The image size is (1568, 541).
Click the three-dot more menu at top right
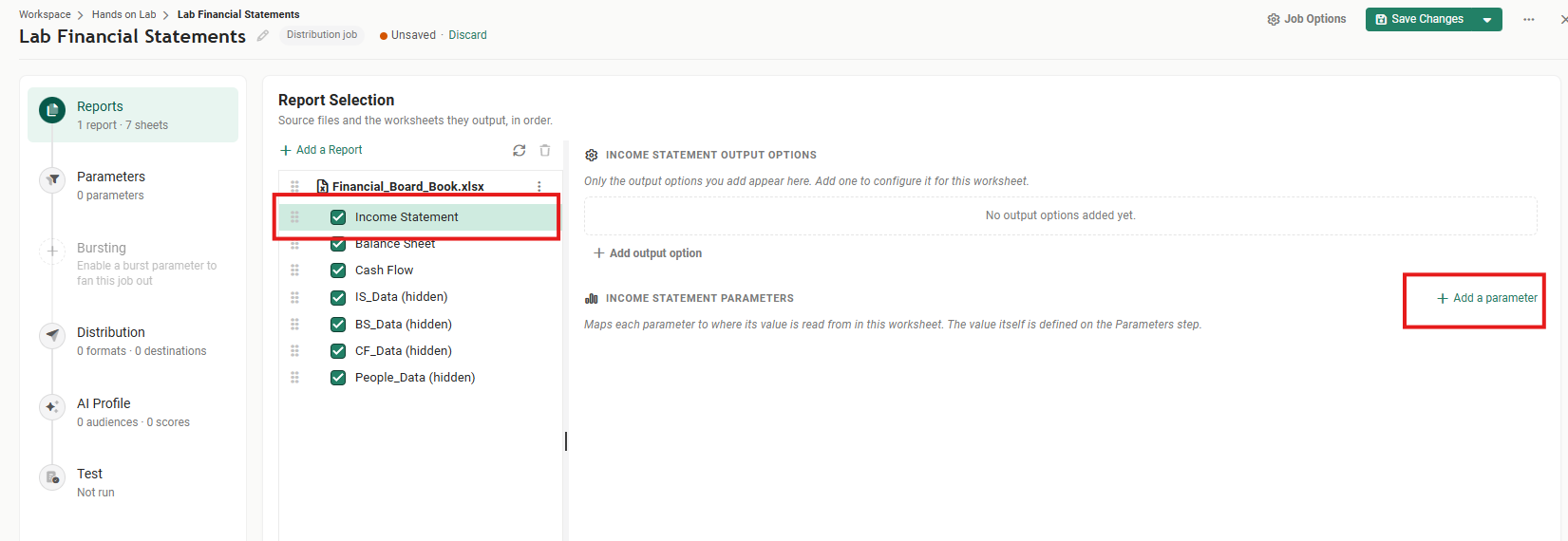(1528, 19)
